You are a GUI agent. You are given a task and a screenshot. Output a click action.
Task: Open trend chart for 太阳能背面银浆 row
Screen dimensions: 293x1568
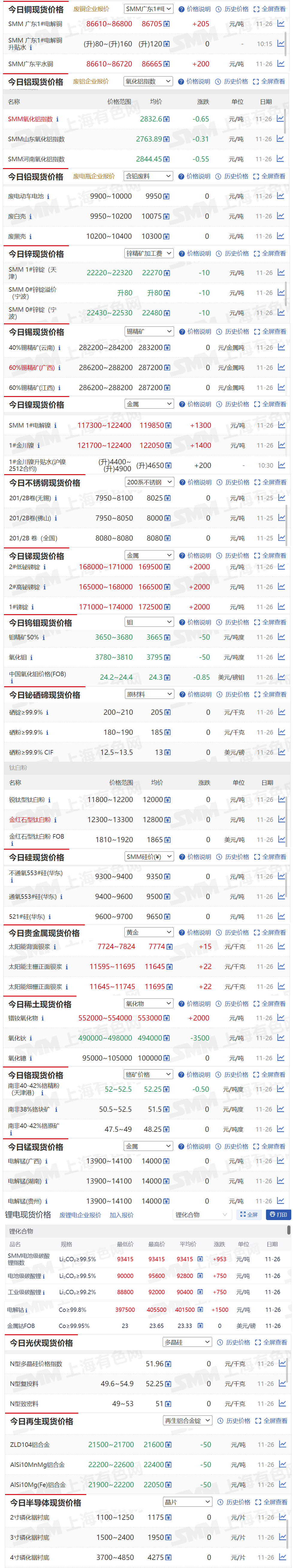[x=281, y=947]
